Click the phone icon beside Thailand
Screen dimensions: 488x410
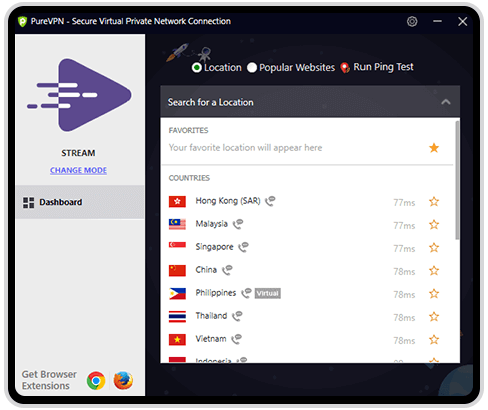(x=237, y=316)
